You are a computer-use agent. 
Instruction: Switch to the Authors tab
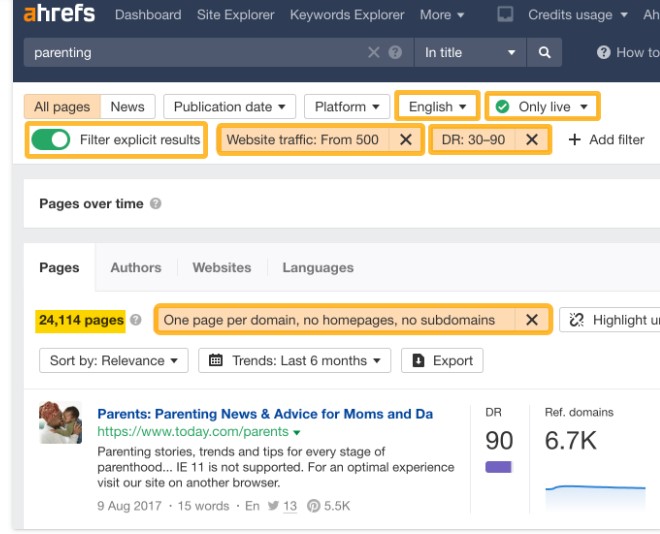click(135, 268)
